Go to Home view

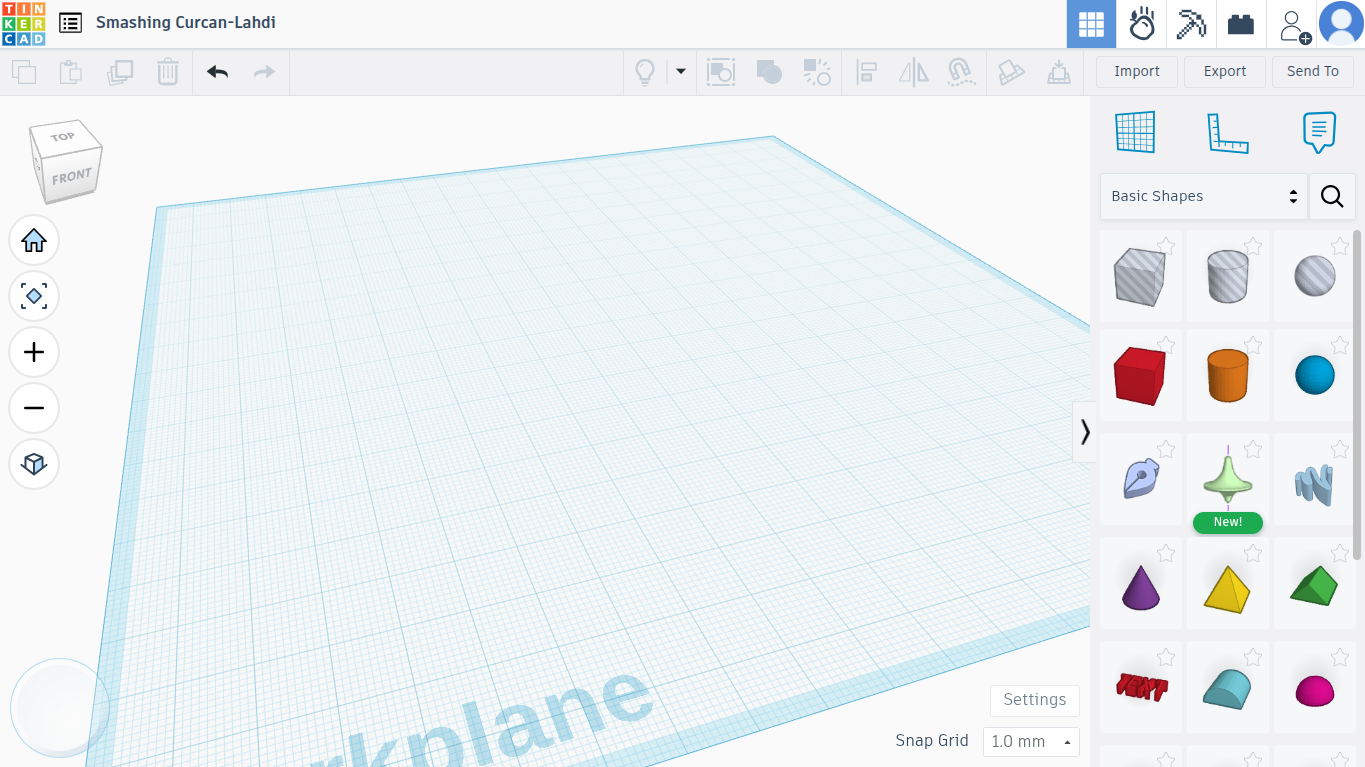(34, 240)
